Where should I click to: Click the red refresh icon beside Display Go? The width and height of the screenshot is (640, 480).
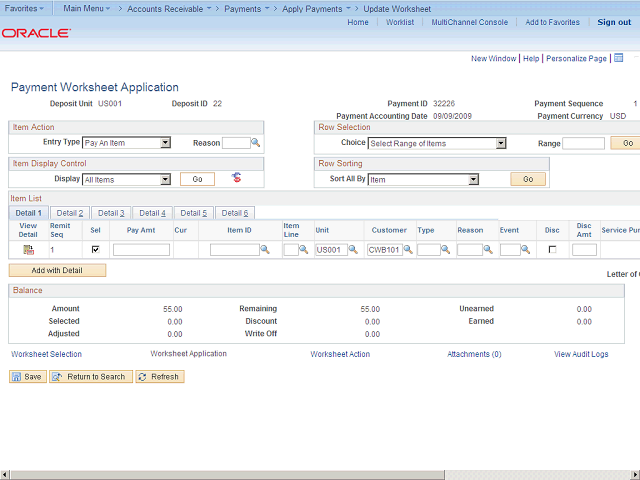236,178
